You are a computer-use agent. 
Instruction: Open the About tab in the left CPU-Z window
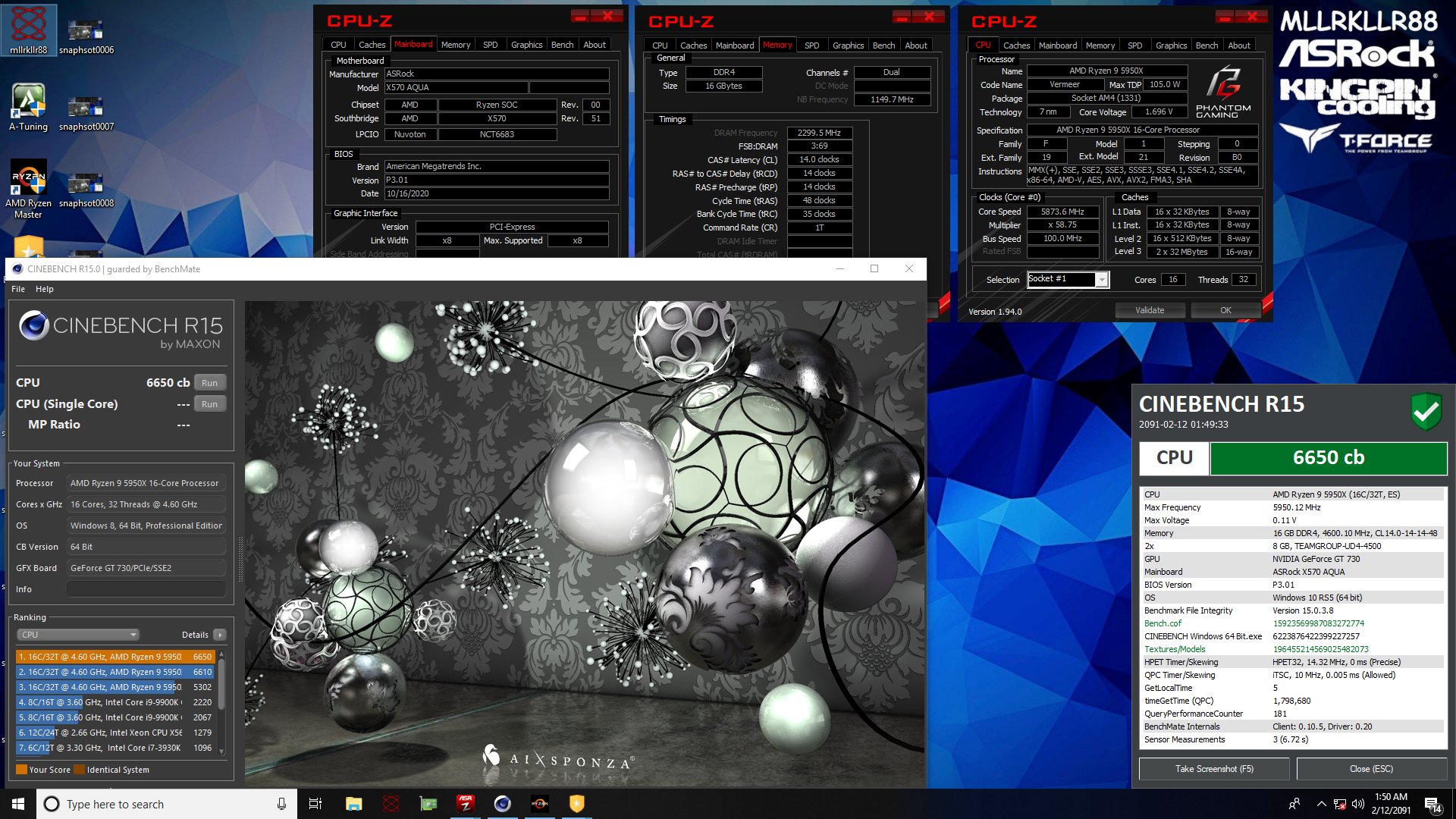[595, 45]
